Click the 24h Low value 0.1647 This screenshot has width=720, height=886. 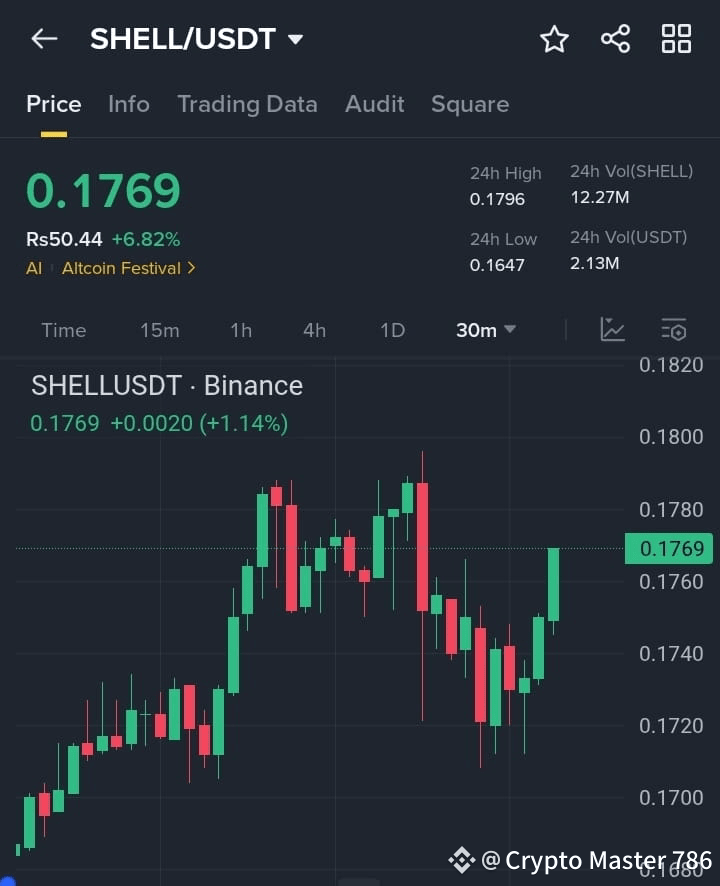(497, 264)
